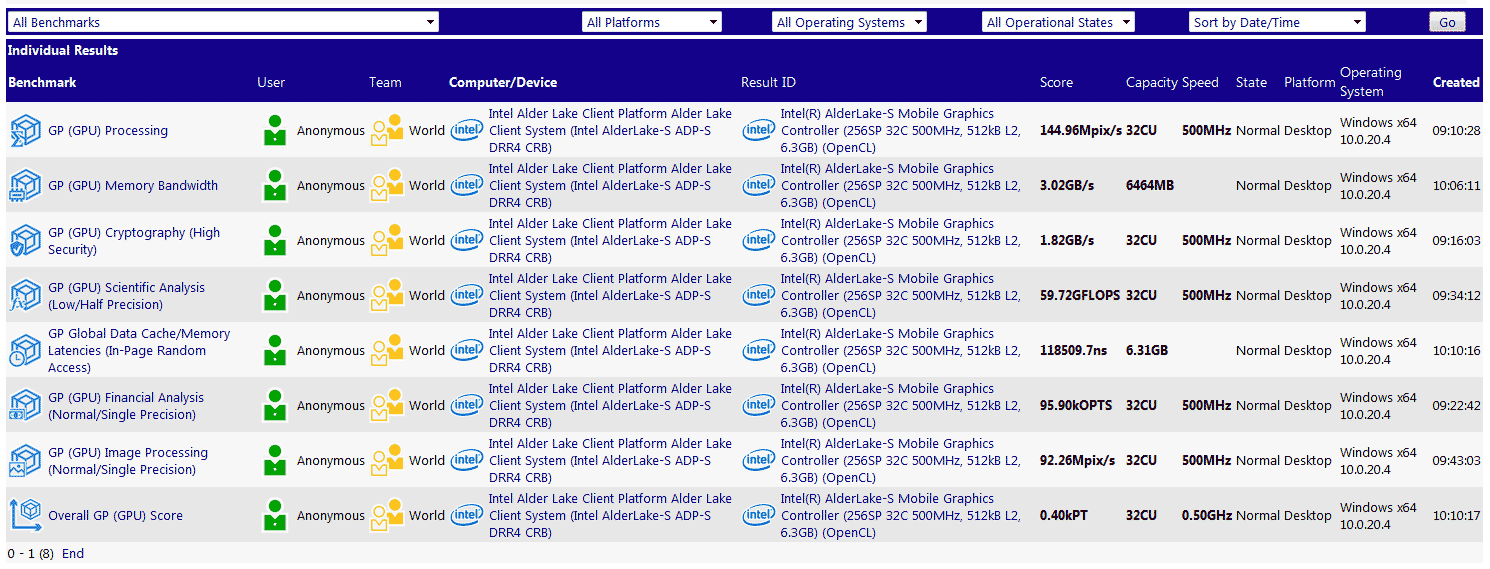
Task: Click the GP (GPU) Memory Bandwidth benchmark icon
Action: click(25, 185)
